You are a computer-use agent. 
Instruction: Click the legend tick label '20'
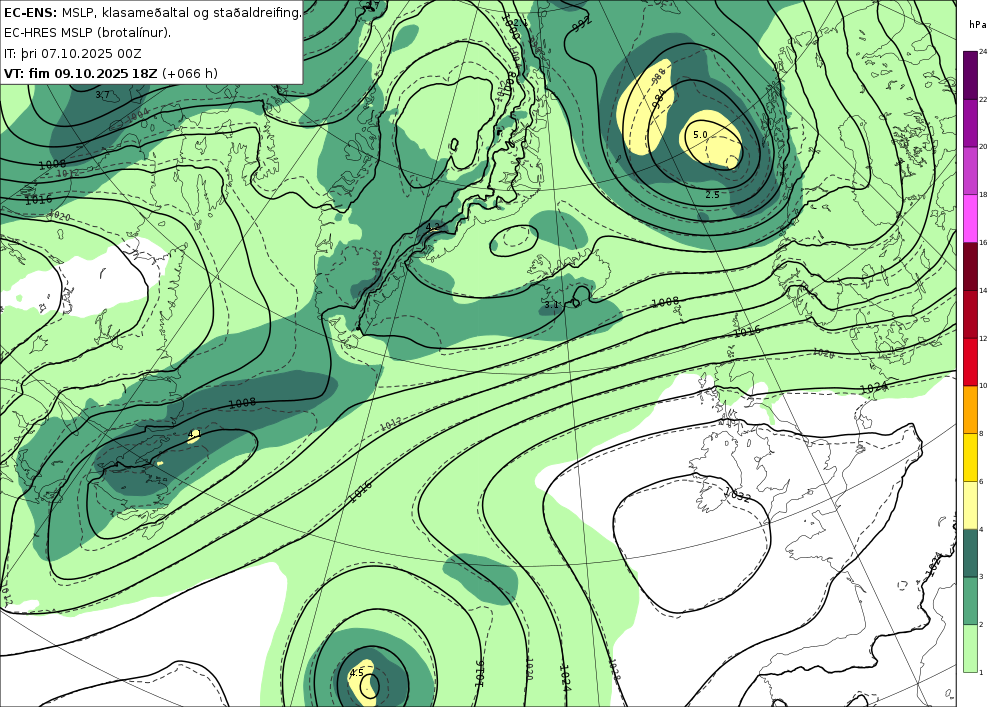(983, 147)
